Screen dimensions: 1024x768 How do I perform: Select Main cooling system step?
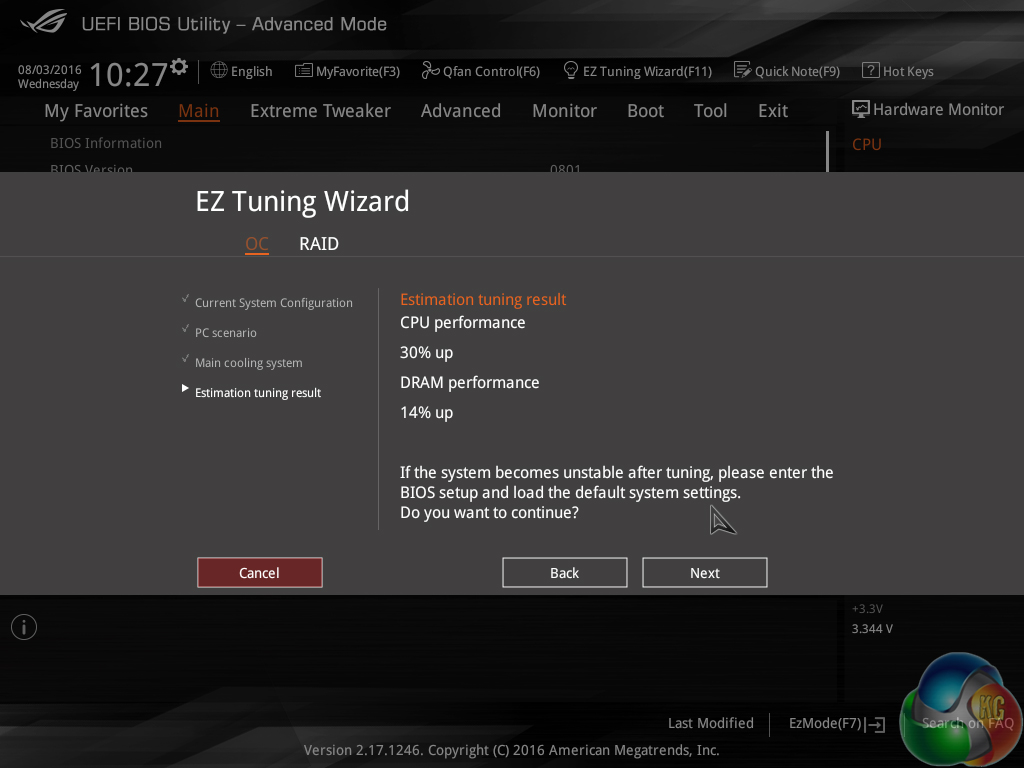(249, 362)
